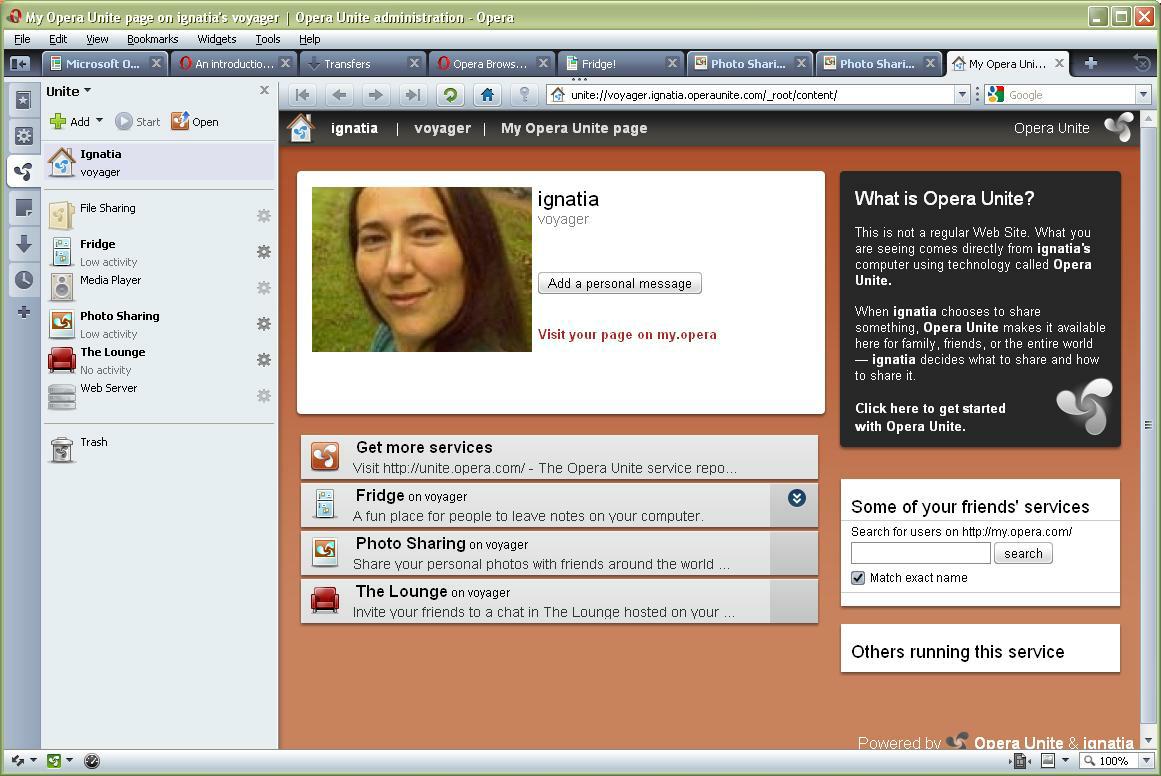Click the Fast Forward button

[x=413, y=95]
